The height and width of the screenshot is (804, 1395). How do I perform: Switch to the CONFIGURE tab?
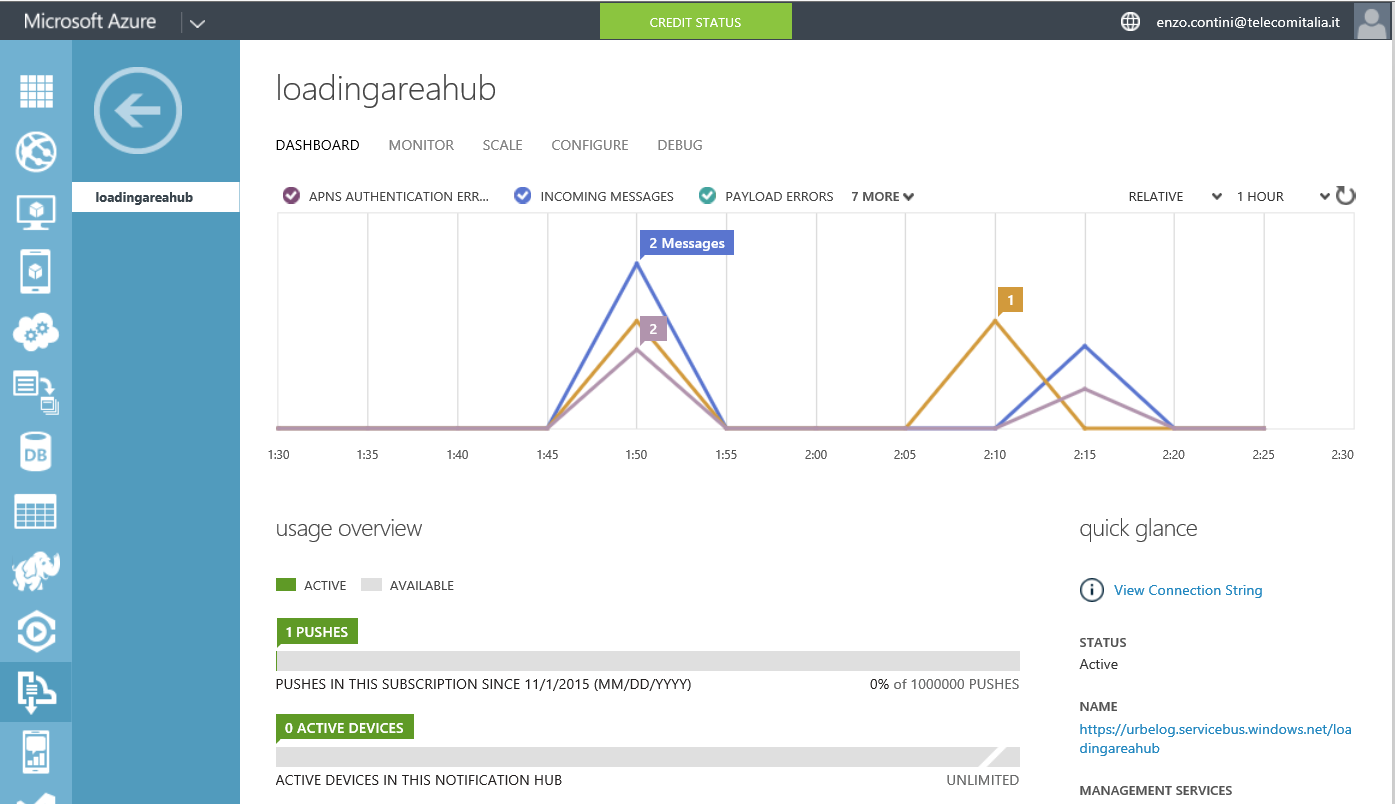click(590, 145)
